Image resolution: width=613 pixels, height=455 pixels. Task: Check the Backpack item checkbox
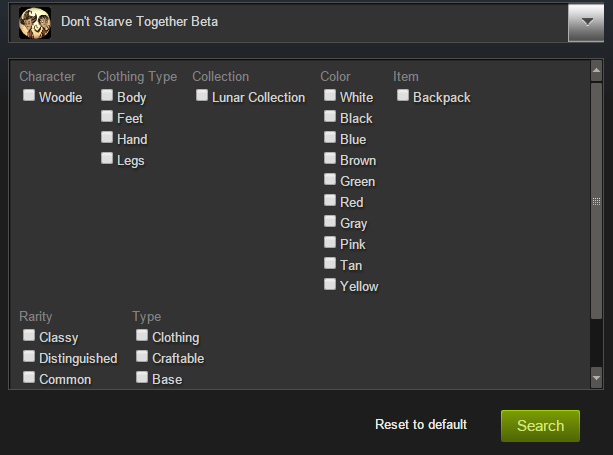403,96
